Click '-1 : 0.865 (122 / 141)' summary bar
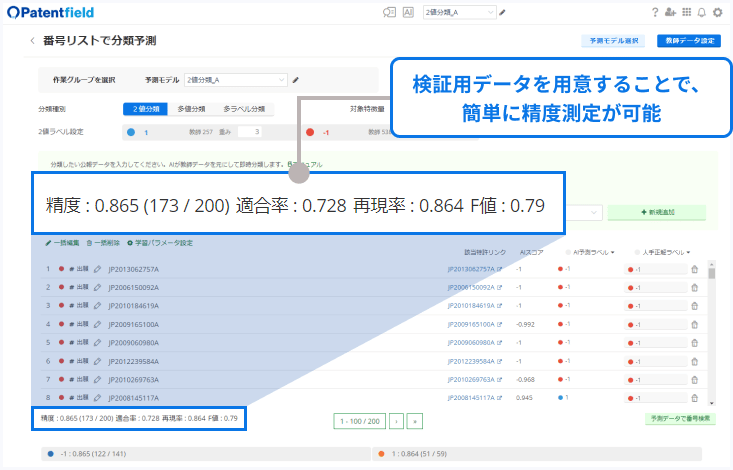 tap(206, 454)
